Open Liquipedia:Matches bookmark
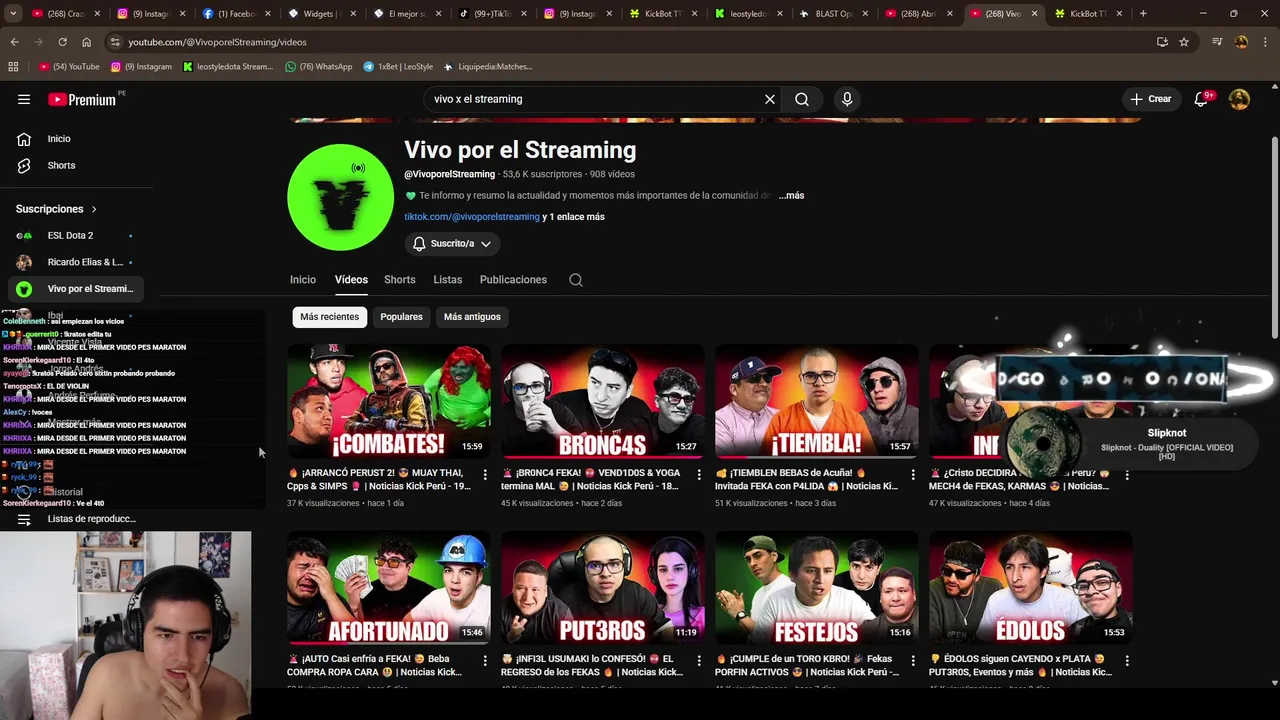Viewport: 1280px width, 720px height. pos(487,67)
